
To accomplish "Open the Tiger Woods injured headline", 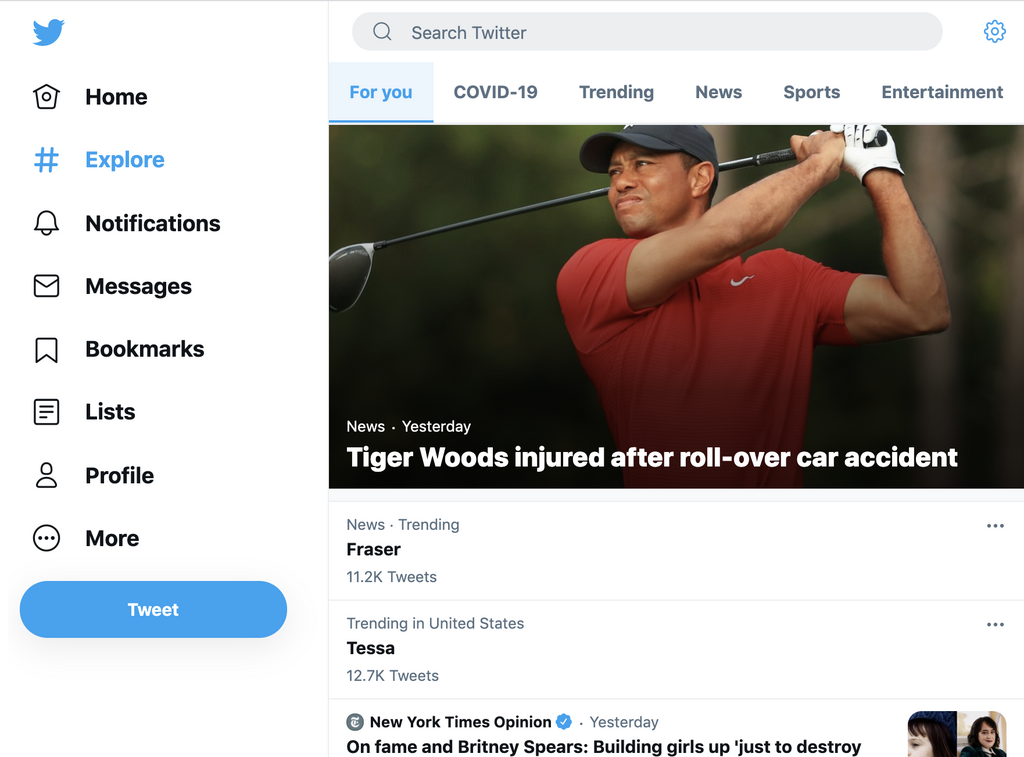I will click(x=652, y=458).
